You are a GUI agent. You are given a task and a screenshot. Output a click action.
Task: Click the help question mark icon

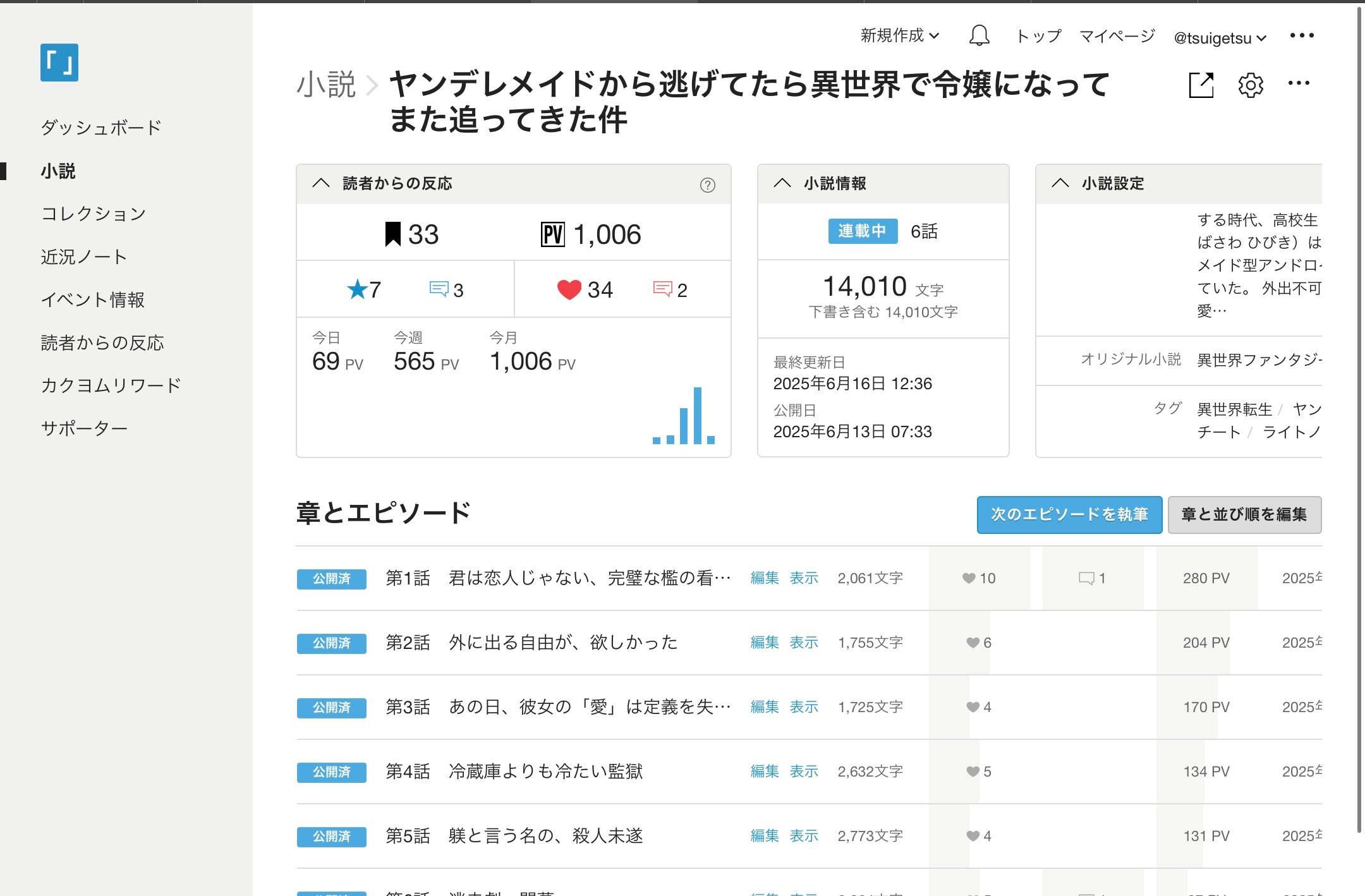(707, 185)
